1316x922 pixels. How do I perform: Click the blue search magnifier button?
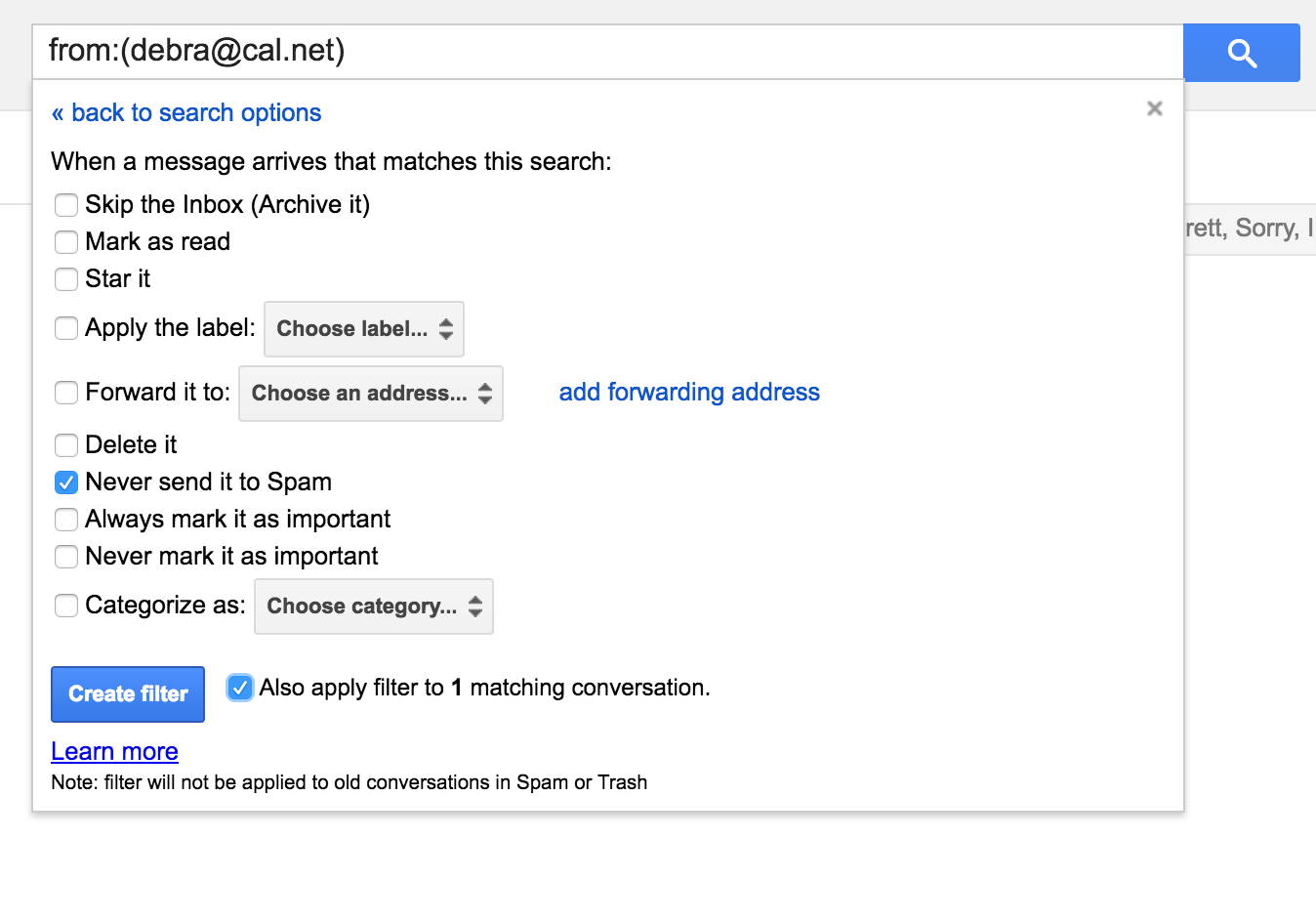(1241, 53)
